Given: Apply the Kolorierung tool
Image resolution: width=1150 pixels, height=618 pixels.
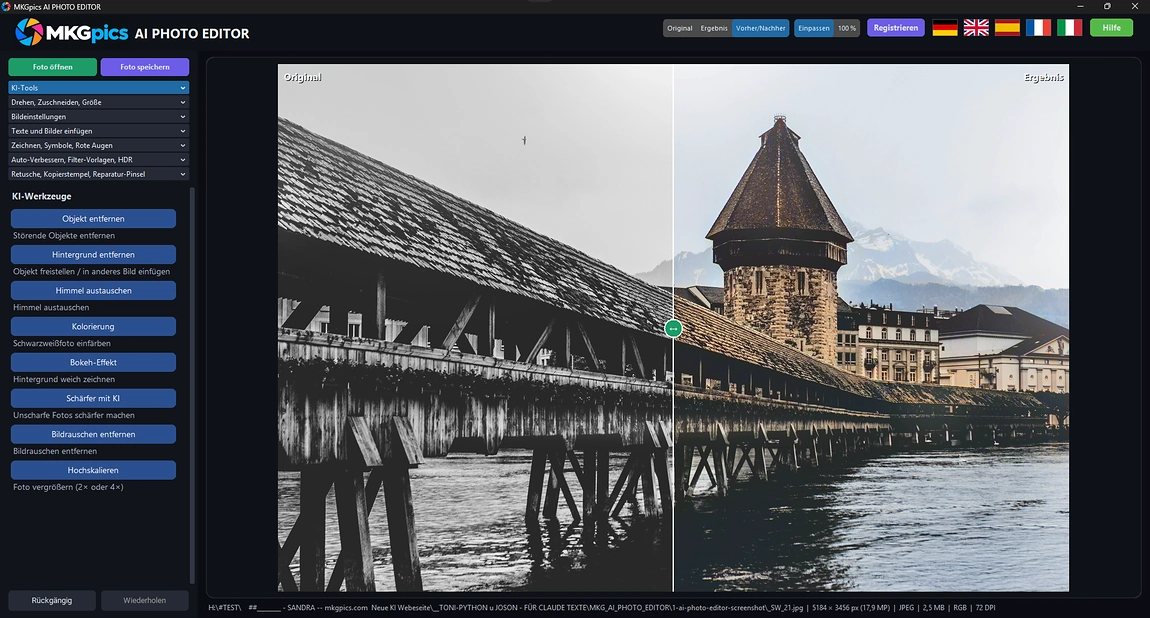Looking at the screenshot, I should coord(93,326).
